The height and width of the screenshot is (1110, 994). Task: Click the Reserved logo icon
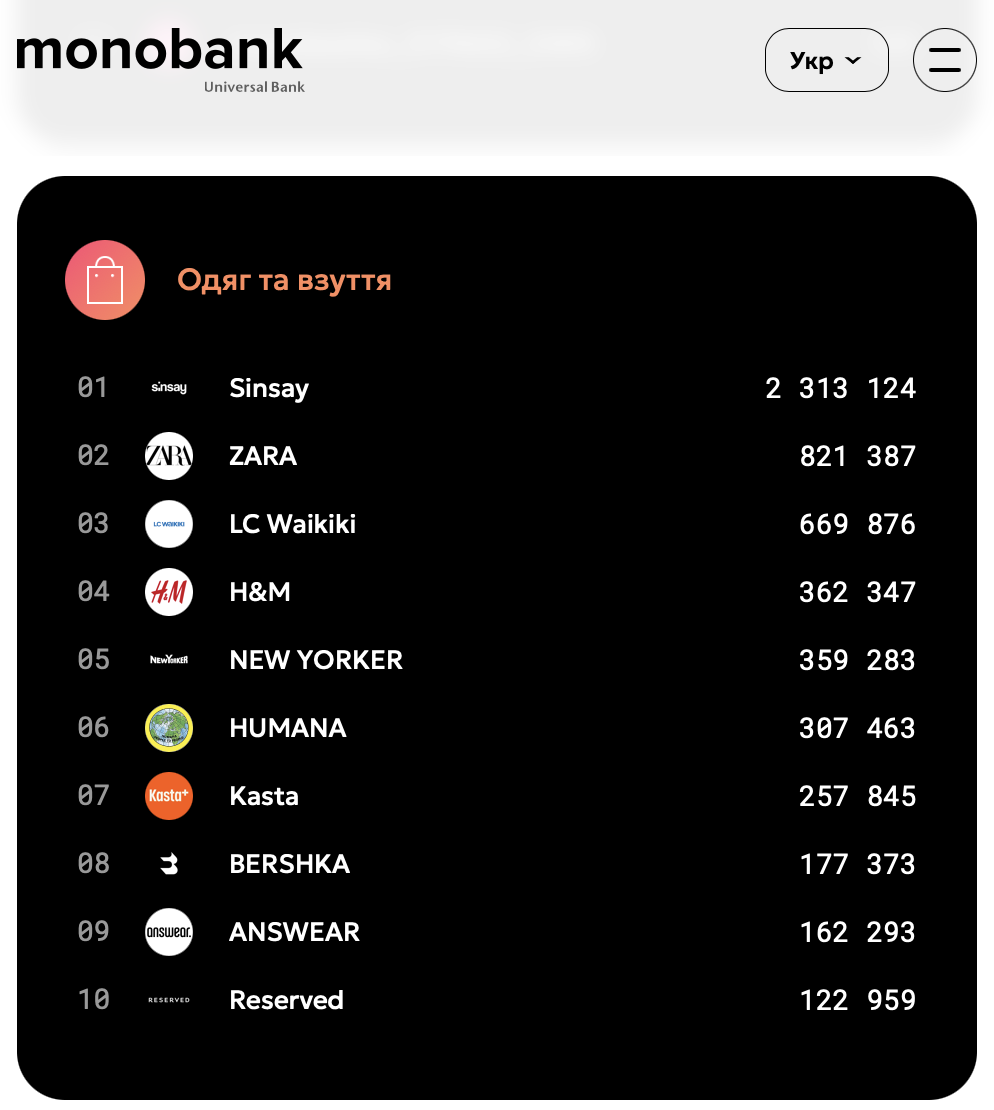tap(168, 1000)
